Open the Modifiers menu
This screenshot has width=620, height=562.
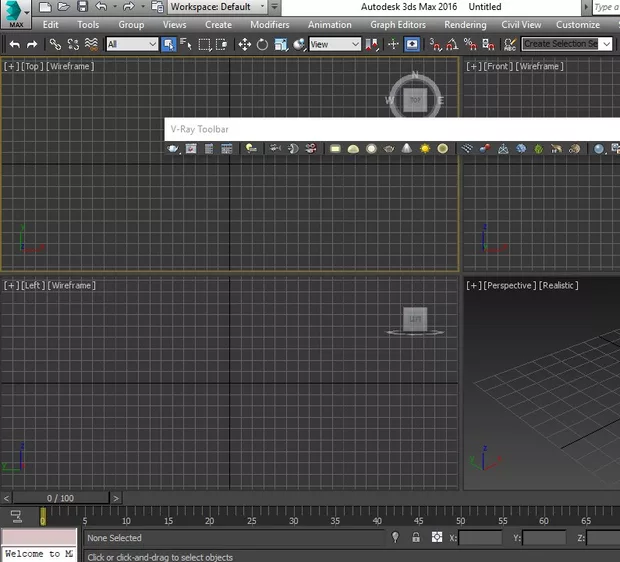269,25
